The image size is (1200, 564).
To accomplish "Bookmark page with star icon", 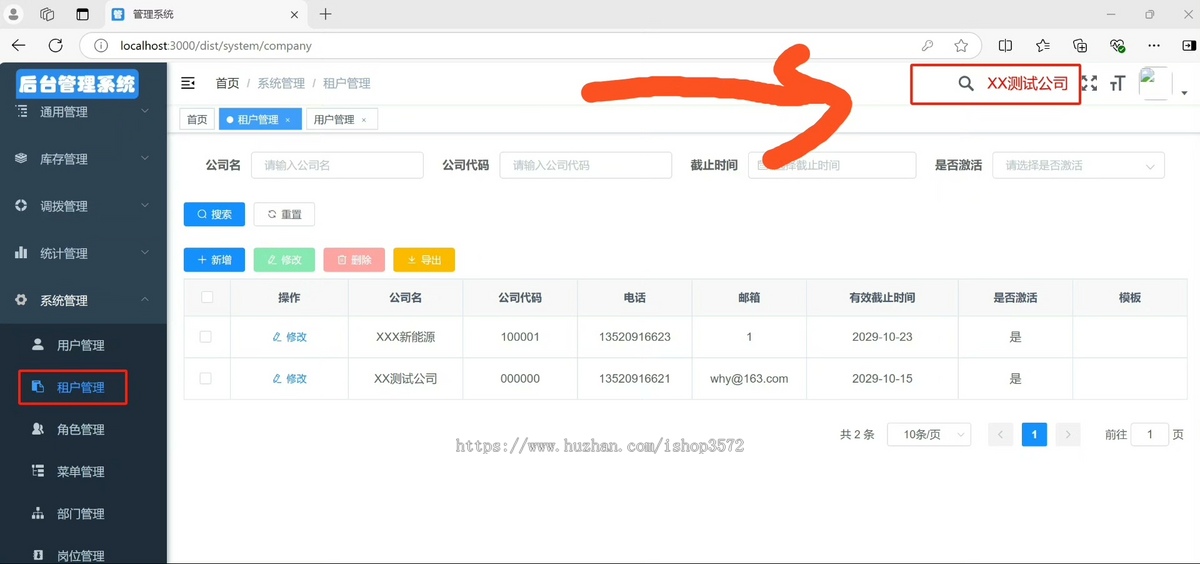I will click(x=961, y=45).
